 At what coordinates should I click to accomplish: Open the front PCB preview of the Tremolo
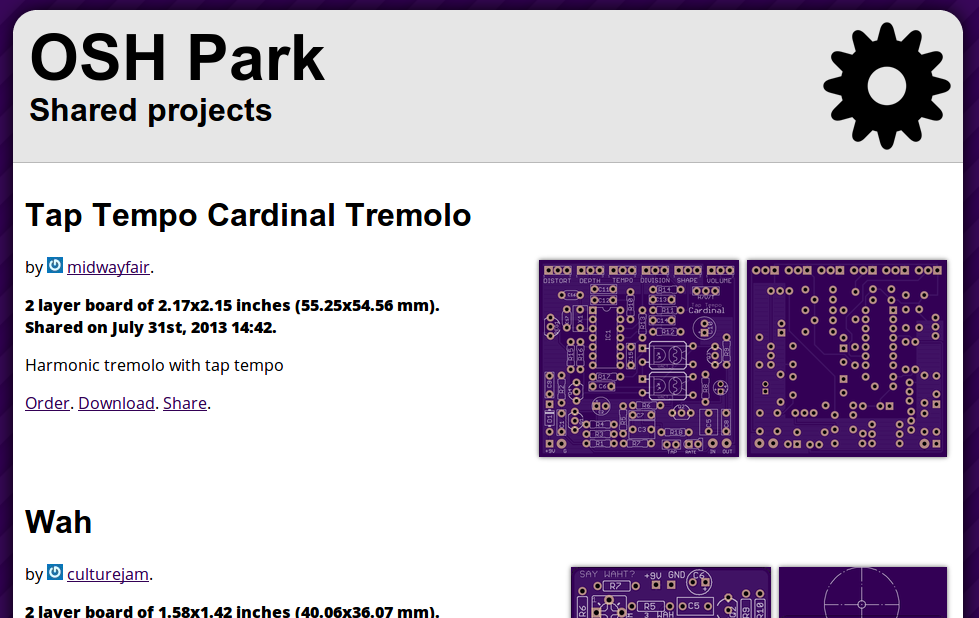(x=639, y=358)
